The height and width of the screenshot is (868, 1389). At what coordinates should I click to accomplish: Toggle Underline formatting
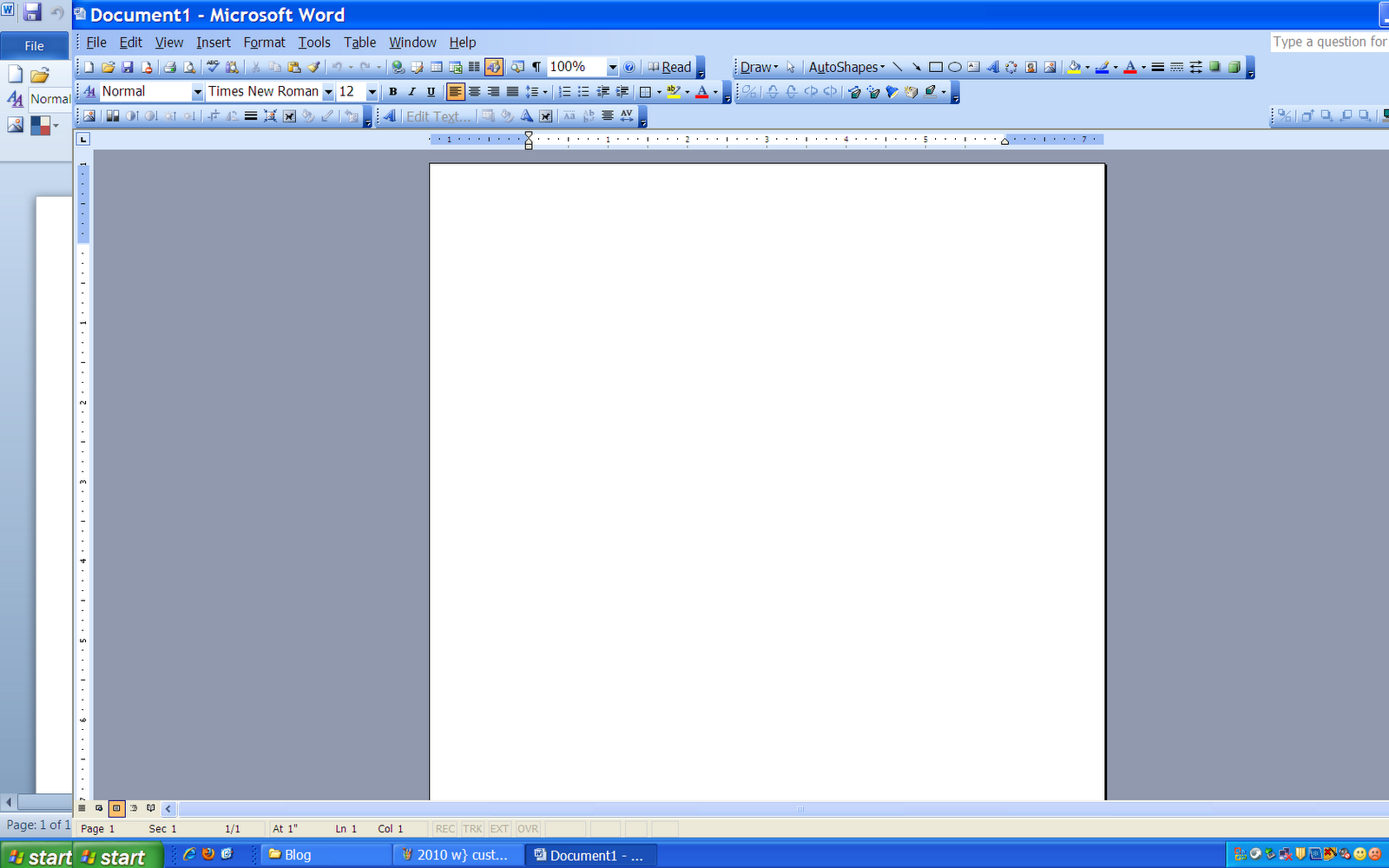pos(431,91)
